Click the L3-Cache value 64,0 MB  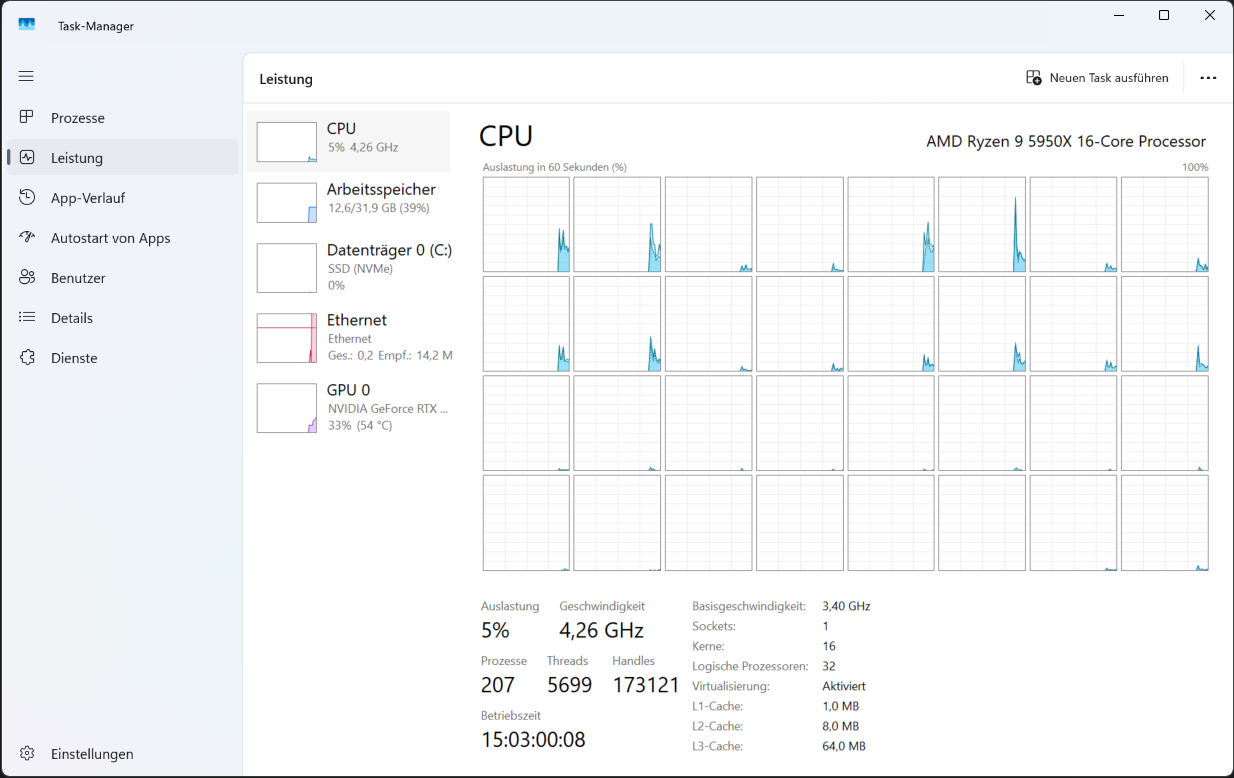[x=844, y=746]
